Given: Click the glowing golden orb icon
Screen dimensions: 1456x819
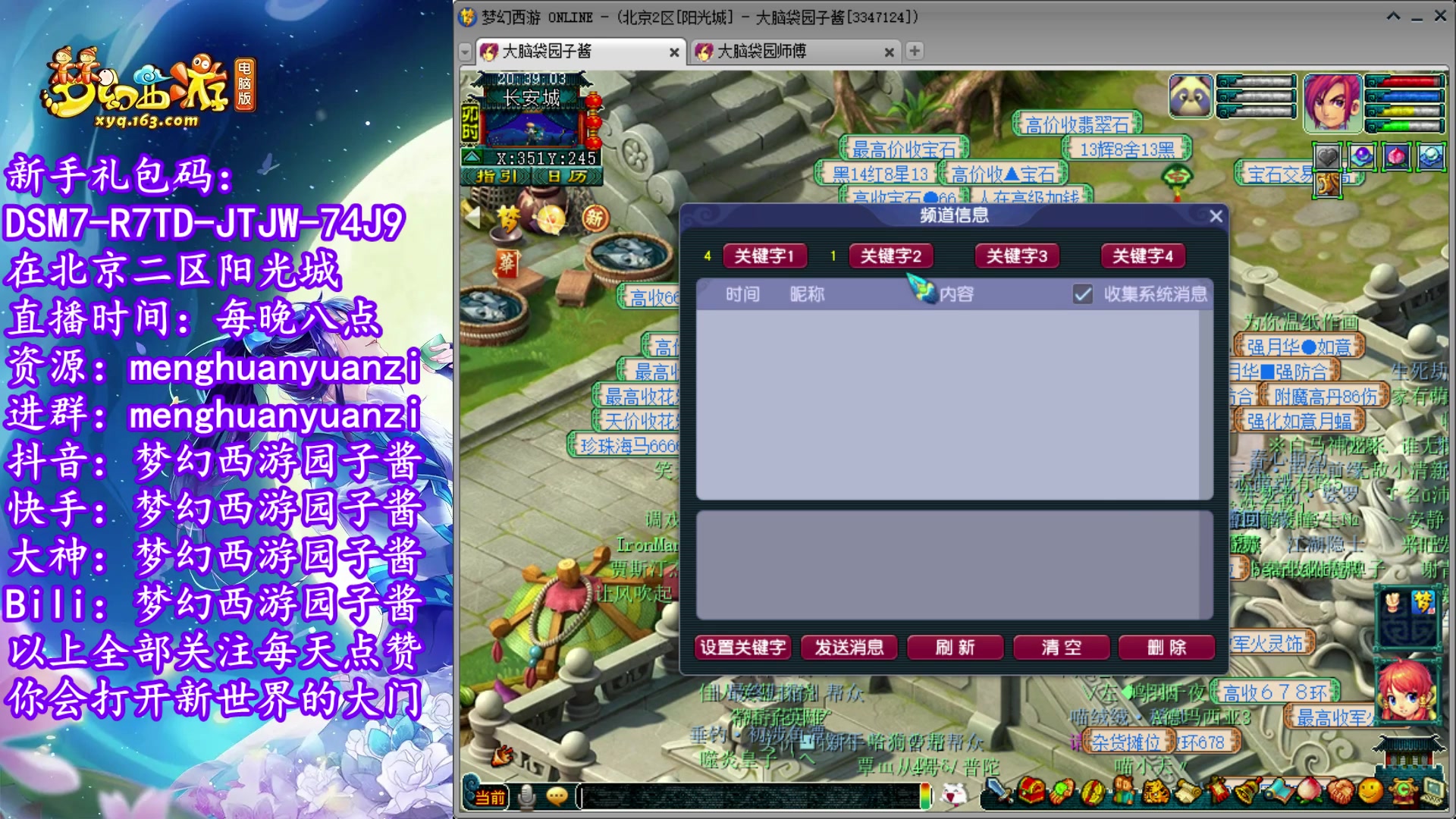Looking at the screenshot, I should [551, 220].
